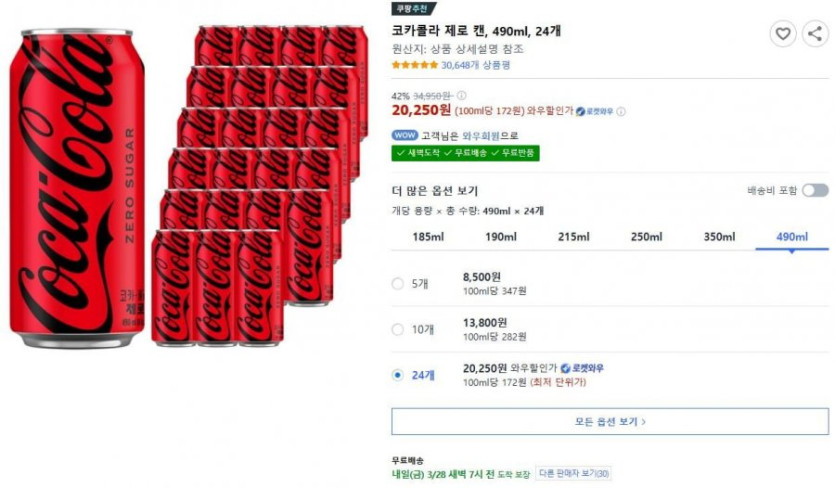Toggle the 배송비 포함 switch
The width and height of the screenshot is (835, 488).
coord(814,190)
